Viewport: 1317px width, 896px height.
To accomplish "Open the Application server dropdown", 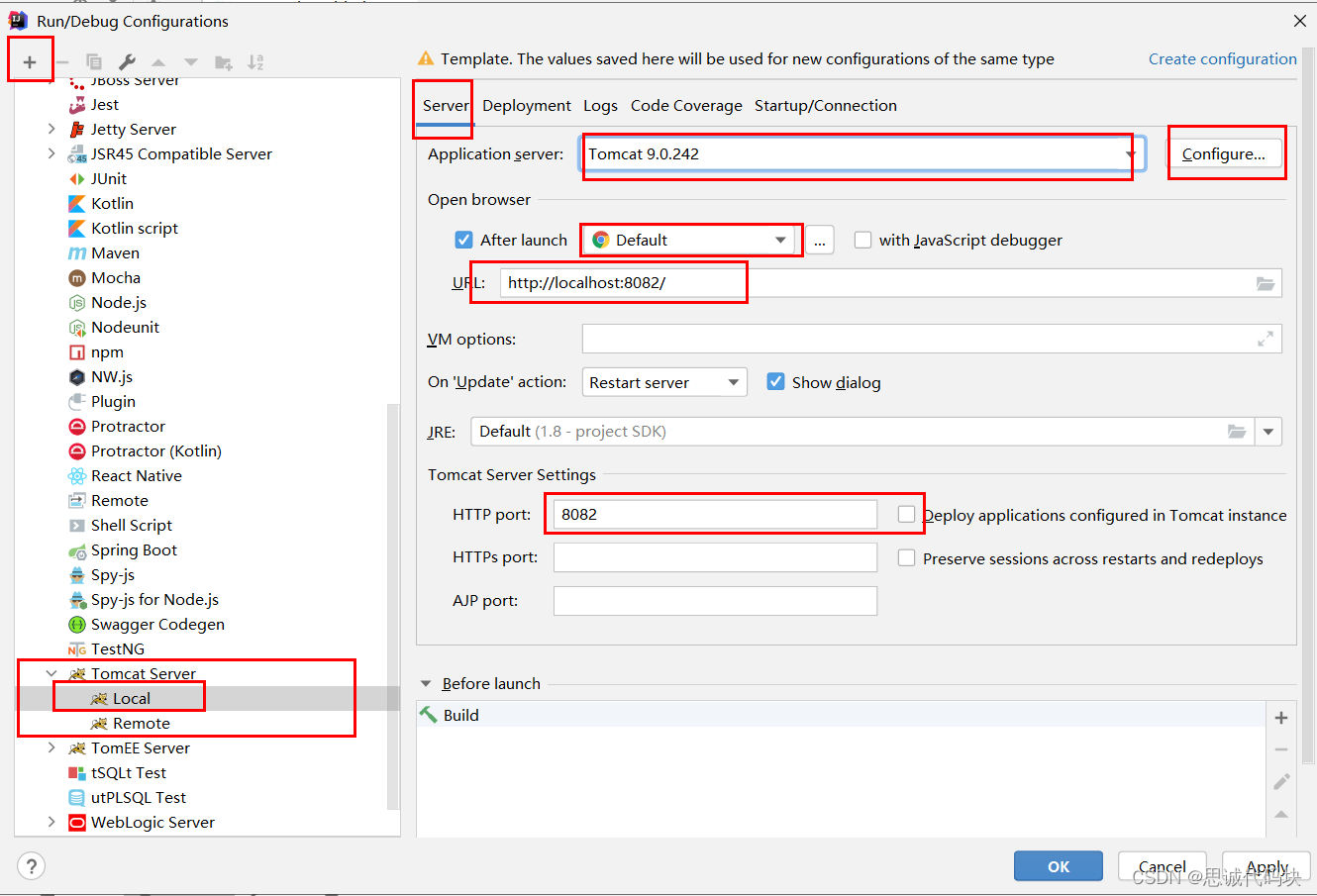I will (x=1130, y=154).
